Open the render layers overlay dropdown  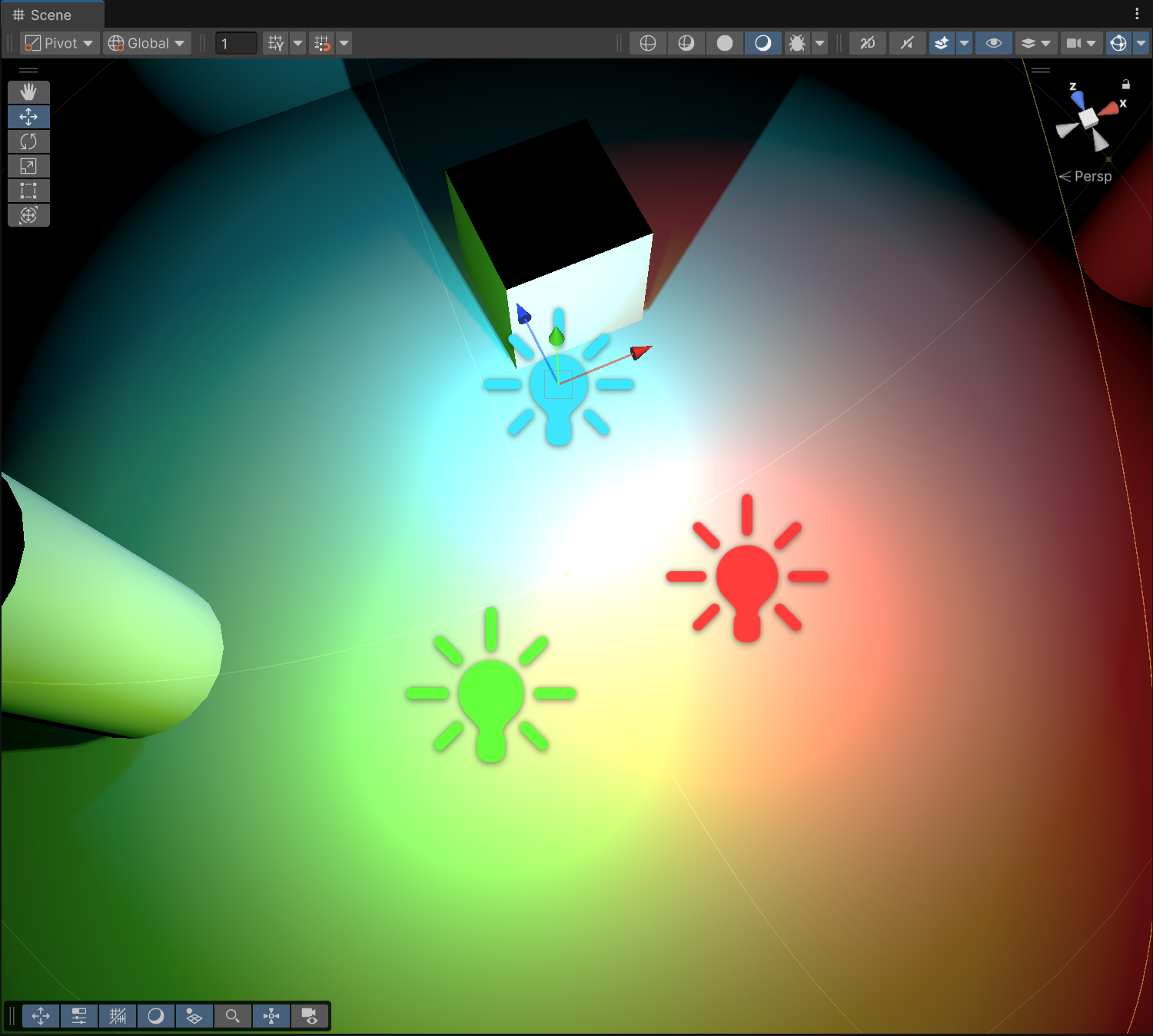pyautogui.click(x=1035, y=43)
